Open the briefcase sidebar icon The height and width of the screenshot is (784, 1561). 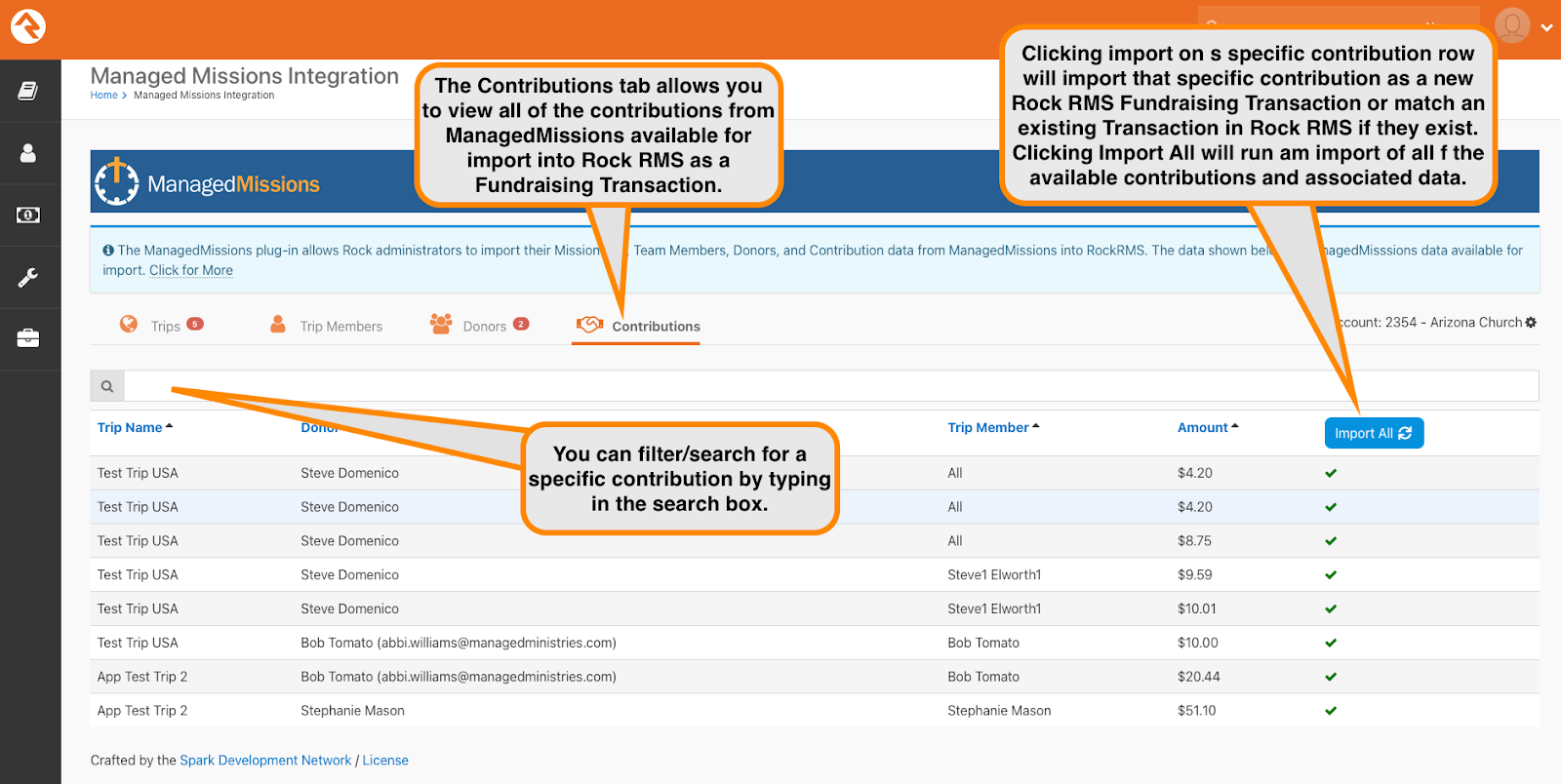click(28, 338)
